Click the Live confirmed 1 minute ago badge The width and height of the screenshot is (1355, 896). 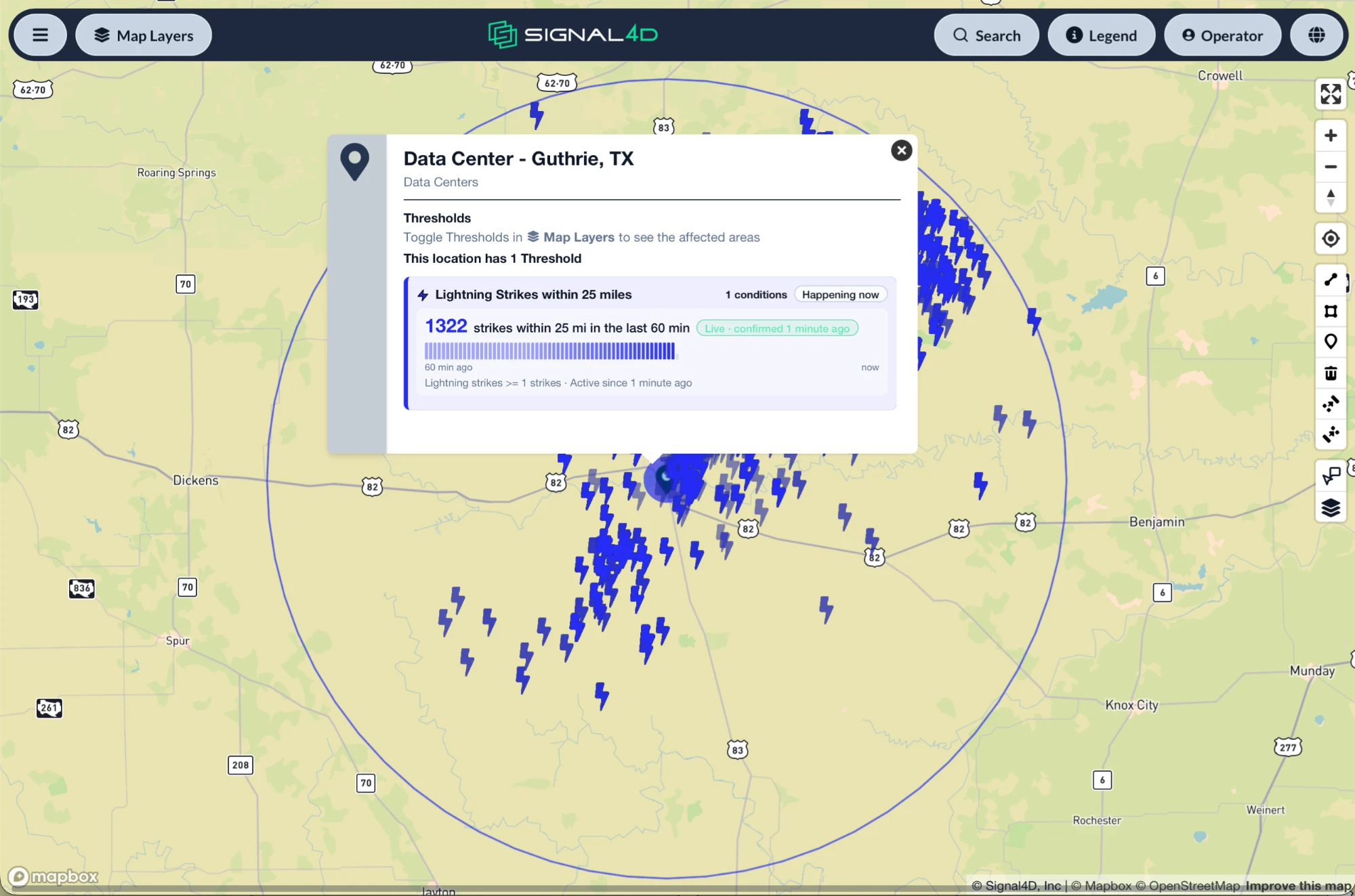click(777, 328)
